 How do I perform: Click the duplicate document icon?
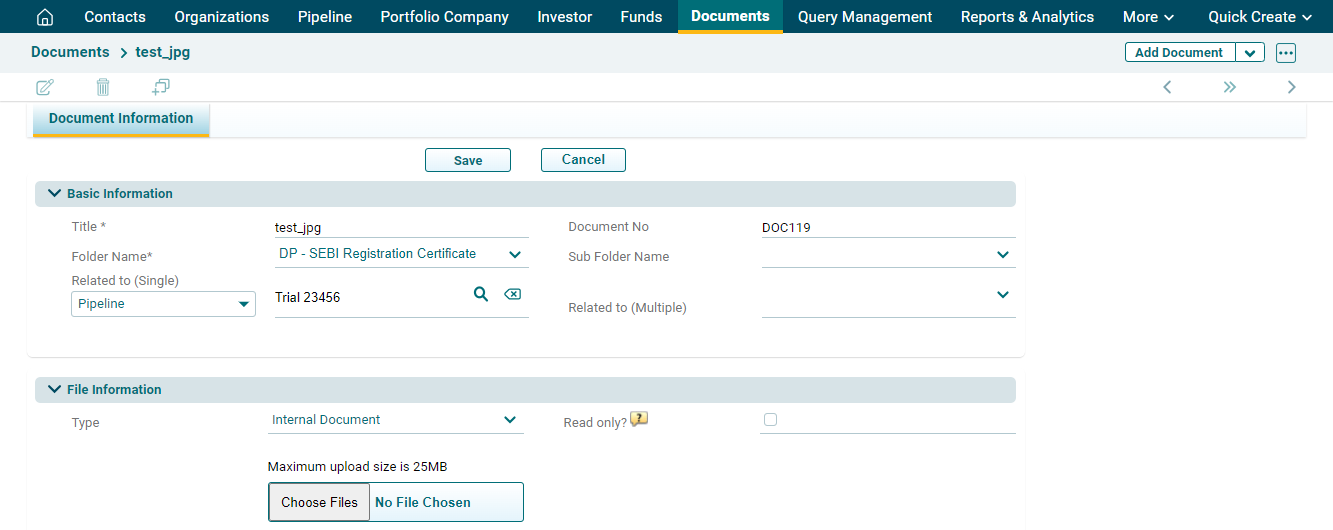point(161,87)
